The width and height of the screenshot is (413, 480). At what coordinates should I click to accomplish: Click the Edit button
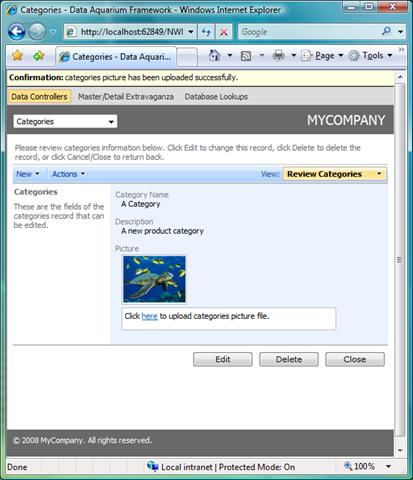(223, 359)
